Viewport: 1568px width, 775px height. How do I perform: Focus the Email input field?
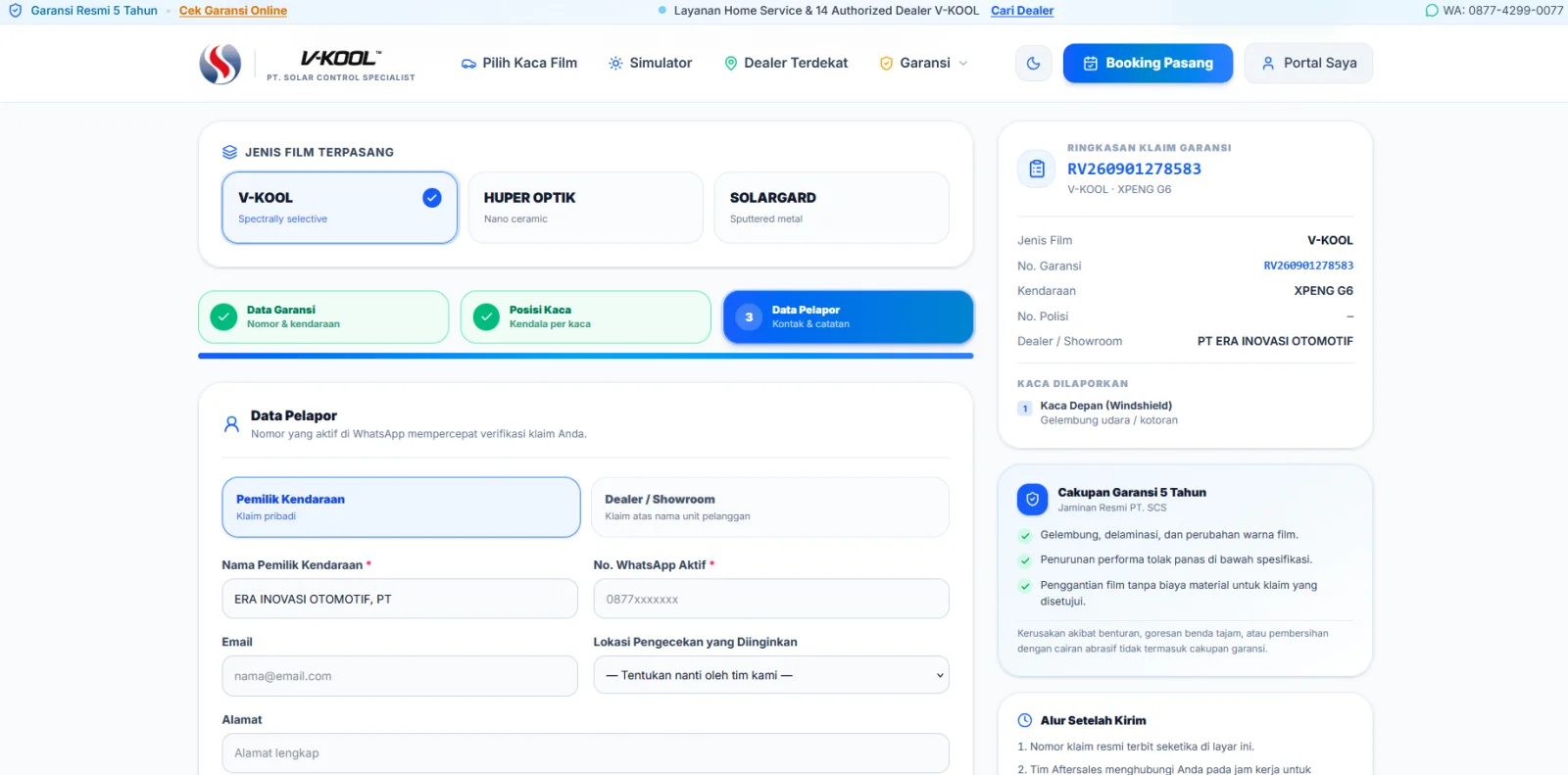pos(400,676)
